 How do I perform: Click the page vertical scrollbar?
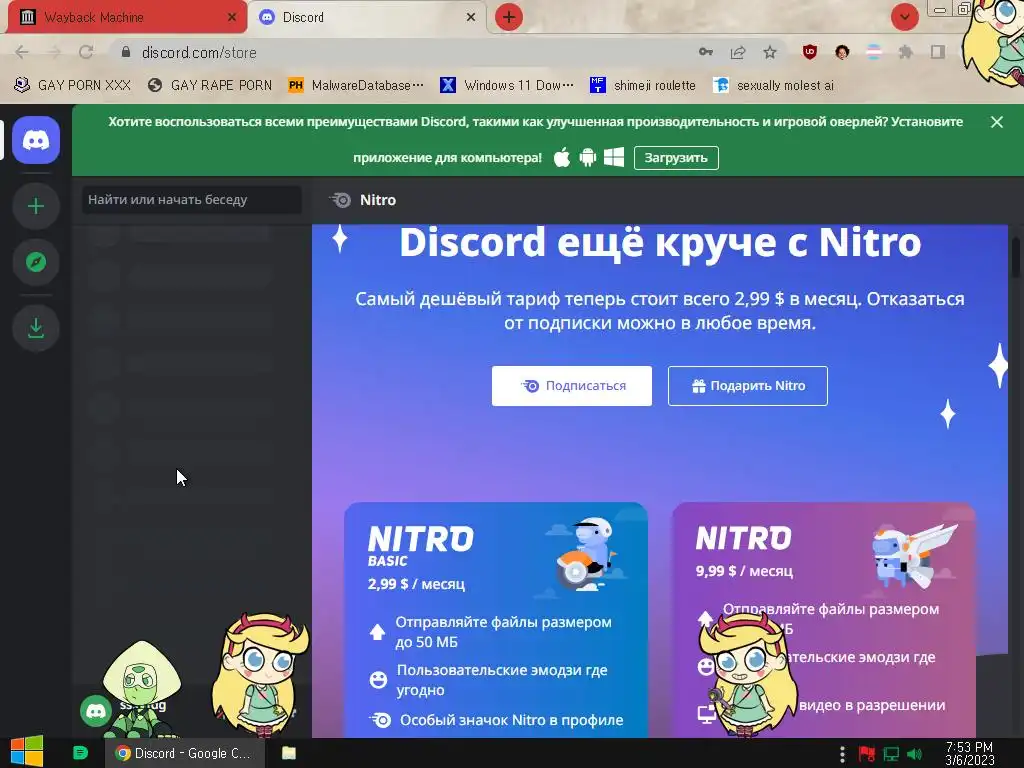click(x=1016, y=259)
